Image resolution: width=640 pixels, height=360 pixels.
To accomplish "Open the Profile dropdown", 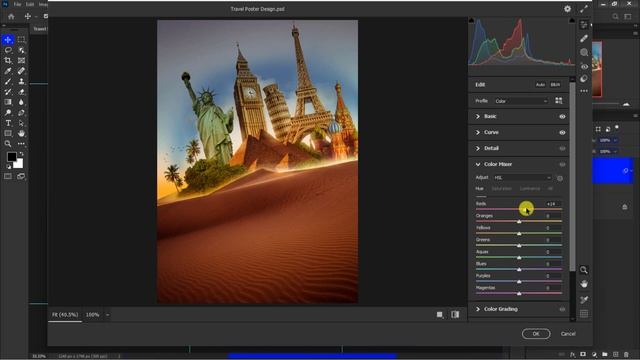I will pos(521,101).
